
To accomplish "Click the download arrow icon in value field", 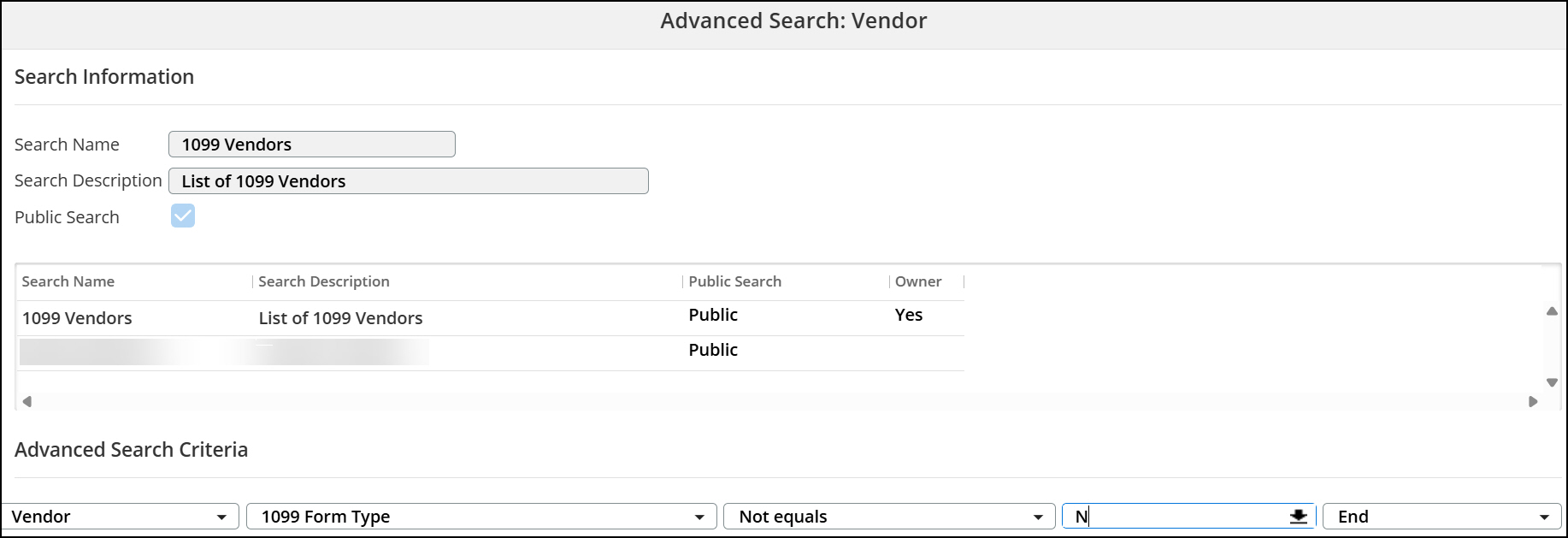I will click(1299, 517).
